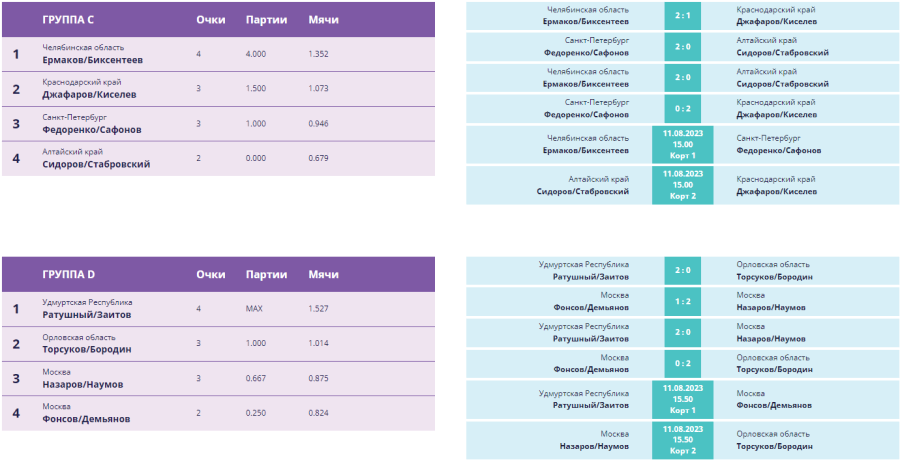Click the 0:2 score of Федоренко vs Джафаров

pyautogui.click(x=682, y=108)
